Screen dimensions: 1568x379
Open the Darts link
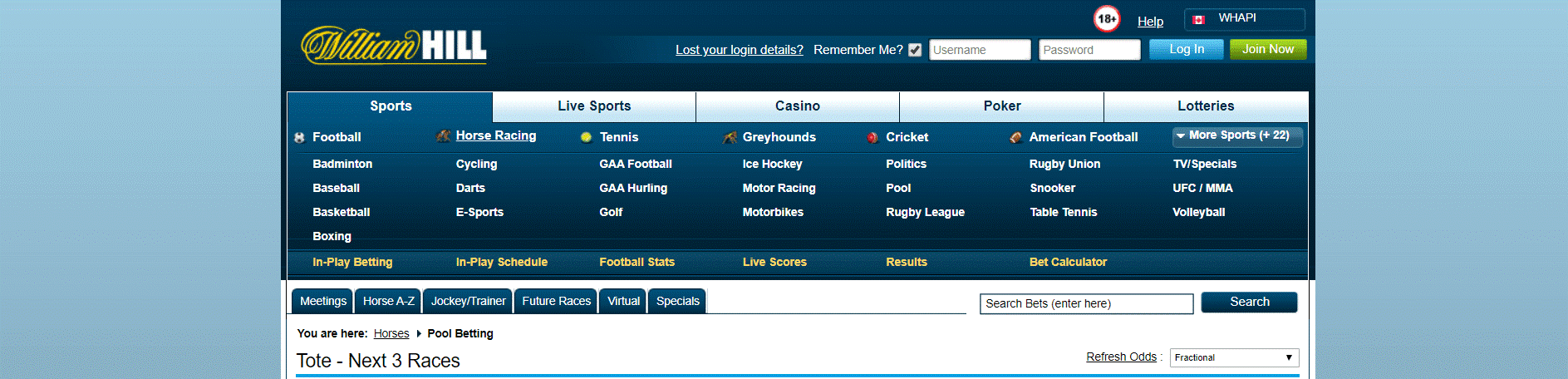[470, 188]
